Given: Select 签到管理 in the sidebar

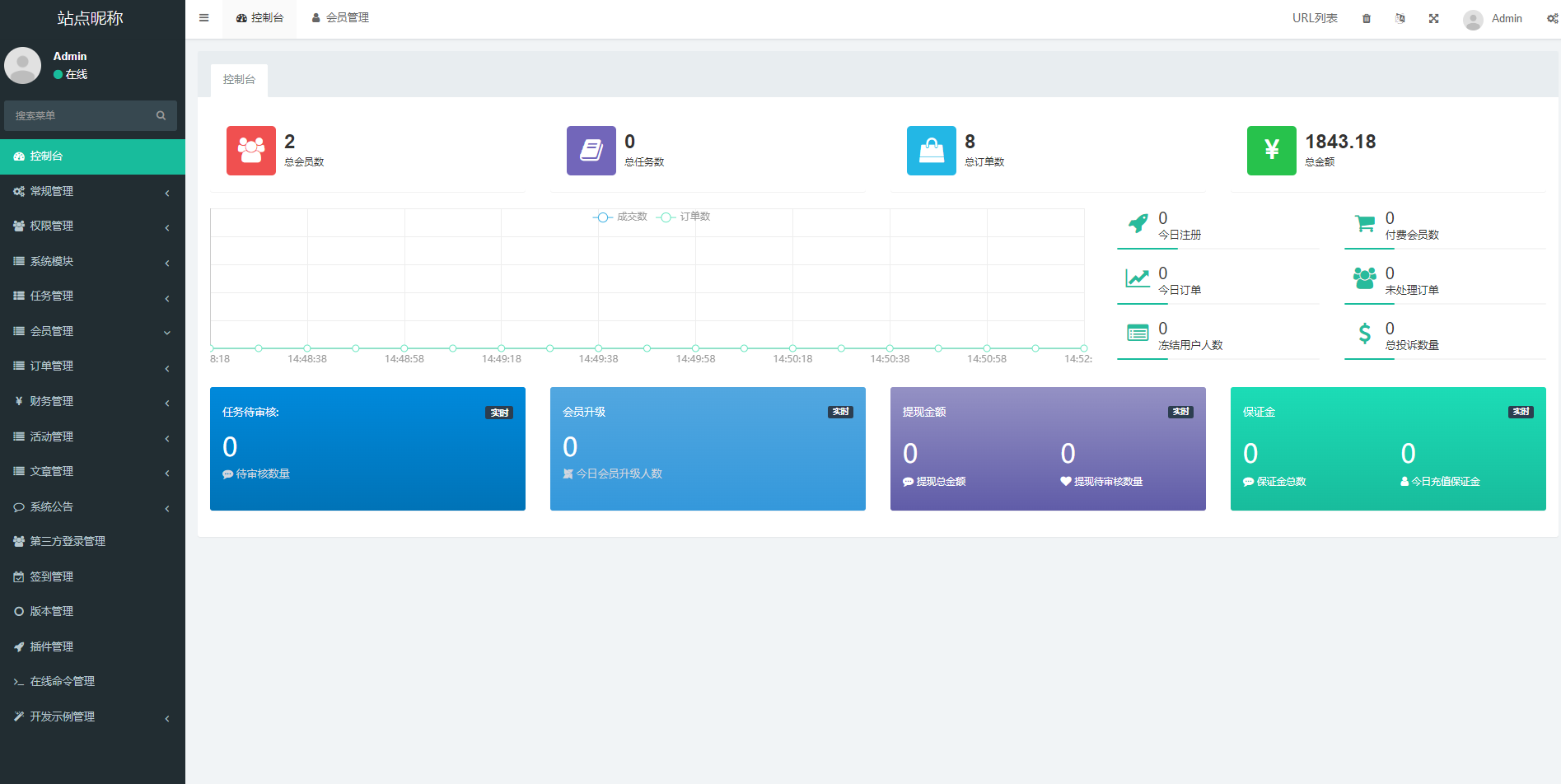Looking at the screenshot, I should (x=92, y=576).
